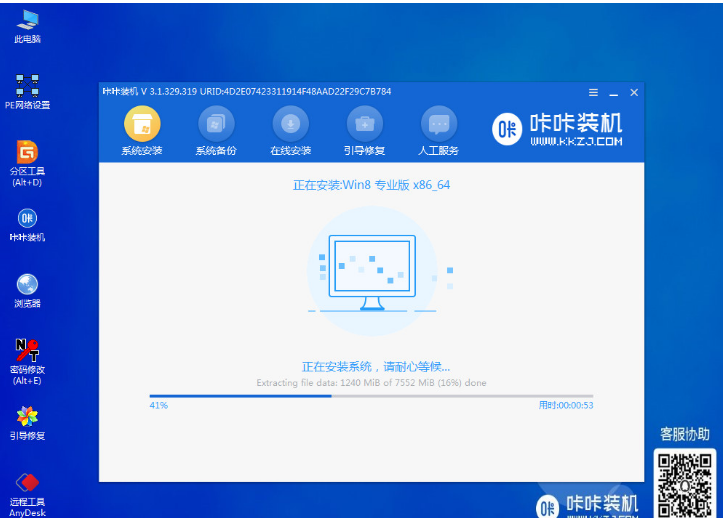Open the 系统备份 backup icon
723x518 pixels.
216,125
